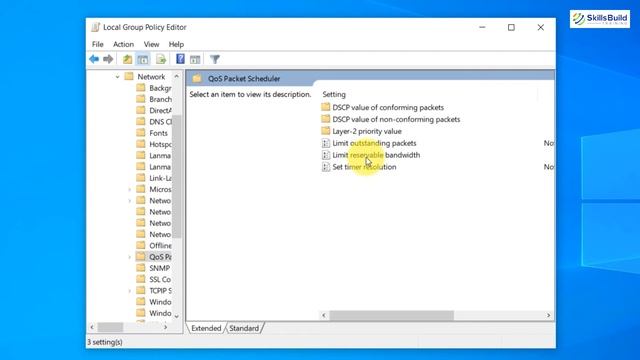Switch to the Extended tab
Screen dimensions: 640x360
point(206,328)
